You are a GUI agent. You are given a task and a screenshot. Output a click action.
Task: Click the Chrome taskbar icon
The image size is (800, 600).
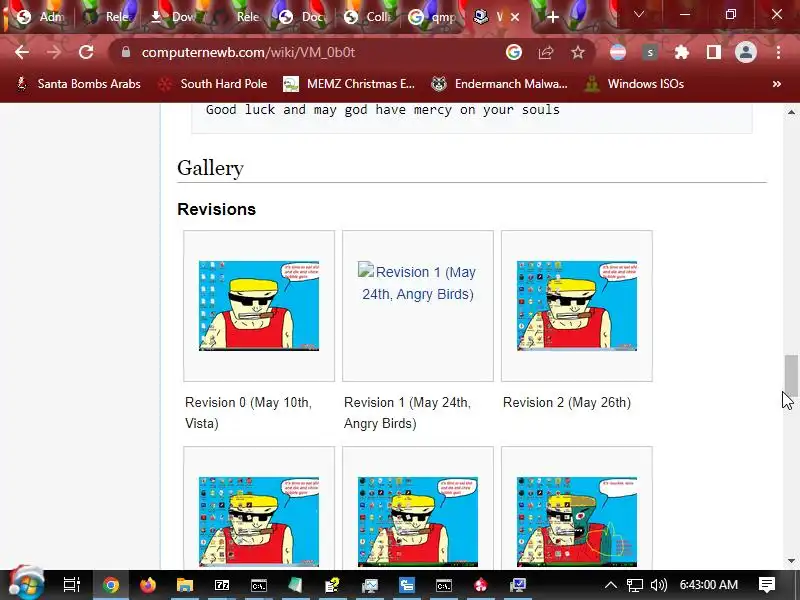(x=111, y=585)
